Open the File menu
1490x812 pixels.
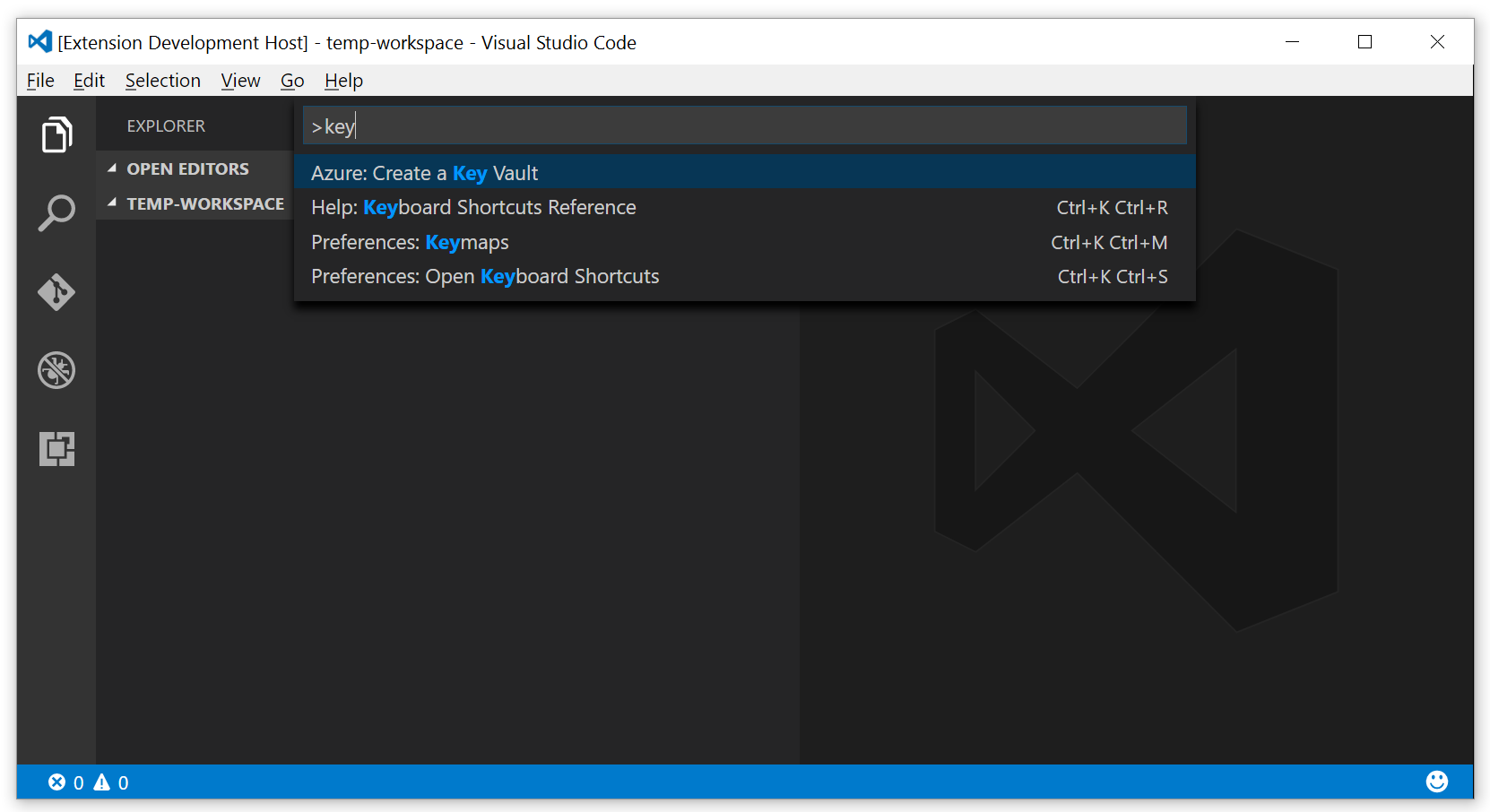click(x=40, y=81)
